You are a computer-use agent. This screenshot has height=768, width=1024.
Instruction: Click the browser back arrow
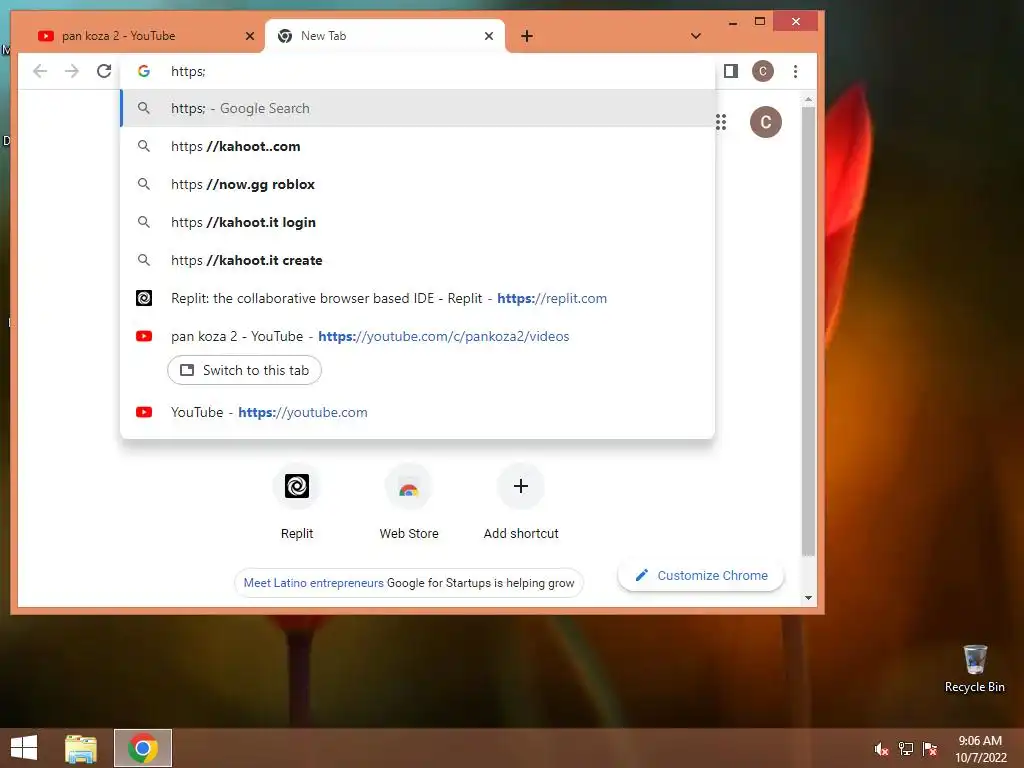[x=40, y=71]
